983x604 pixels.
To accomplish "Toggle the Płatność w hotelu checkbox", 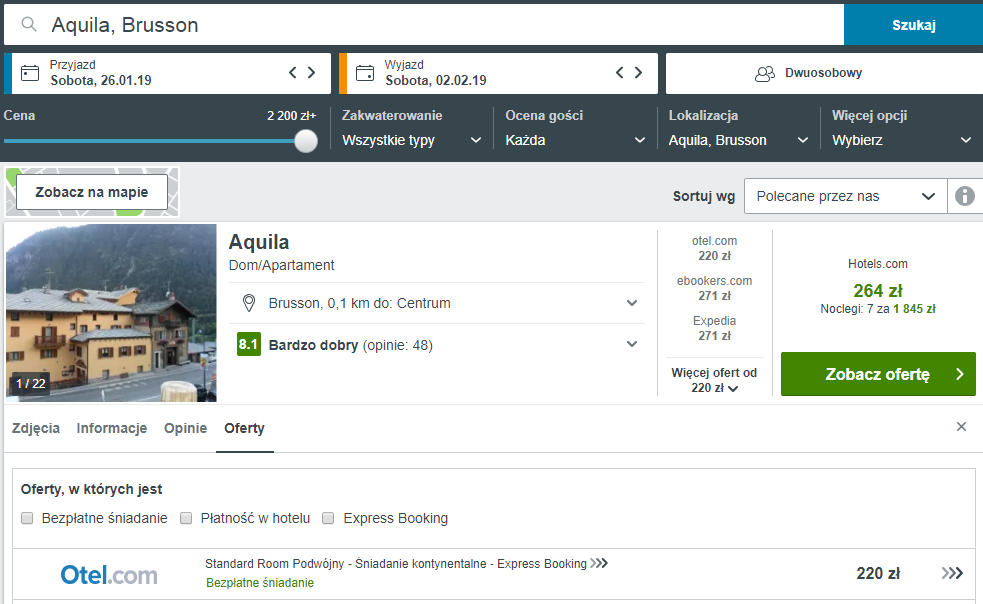I will [187, 518].
